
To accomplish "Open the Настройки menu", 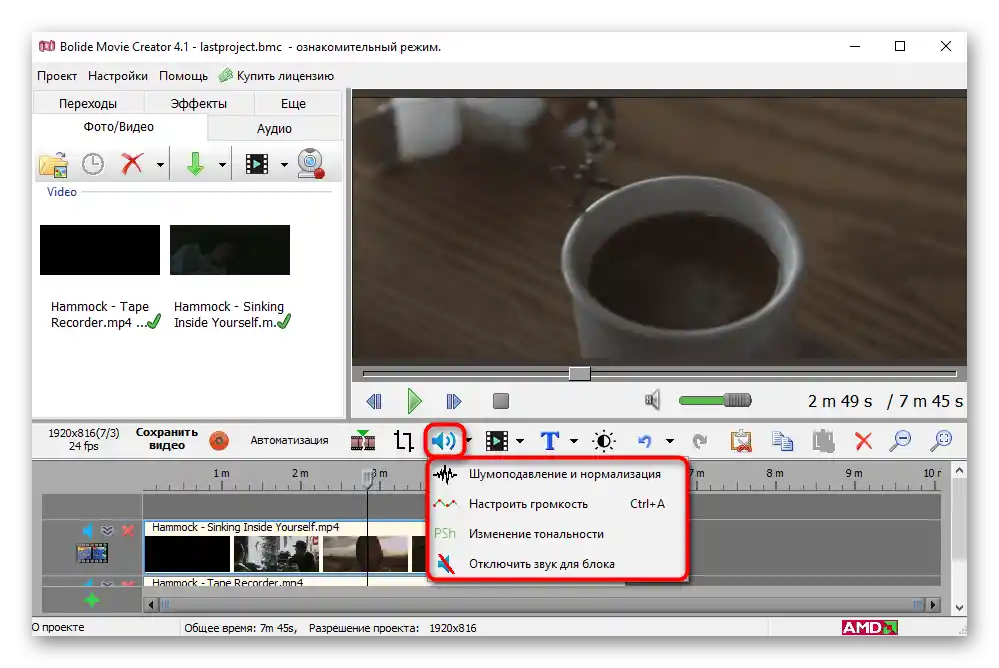I will click(x=118, y=76).
